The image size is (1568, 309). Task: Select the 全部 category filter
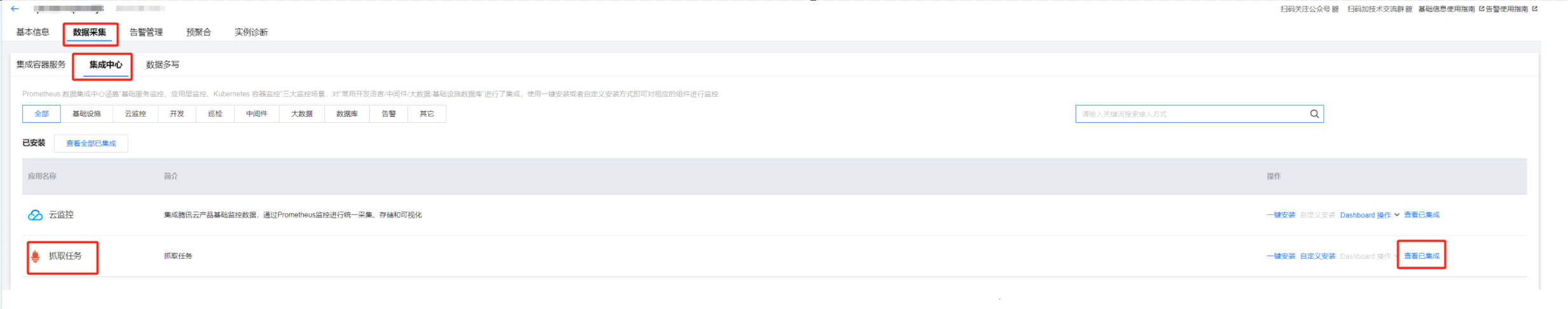(41, 114)
